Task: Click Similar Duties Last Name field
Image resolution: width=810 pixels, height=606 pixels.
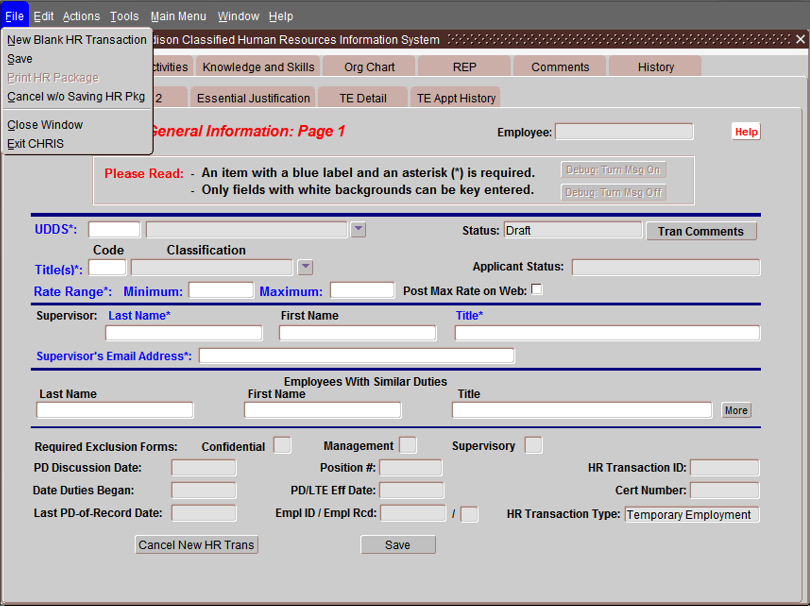Action: 115,410
